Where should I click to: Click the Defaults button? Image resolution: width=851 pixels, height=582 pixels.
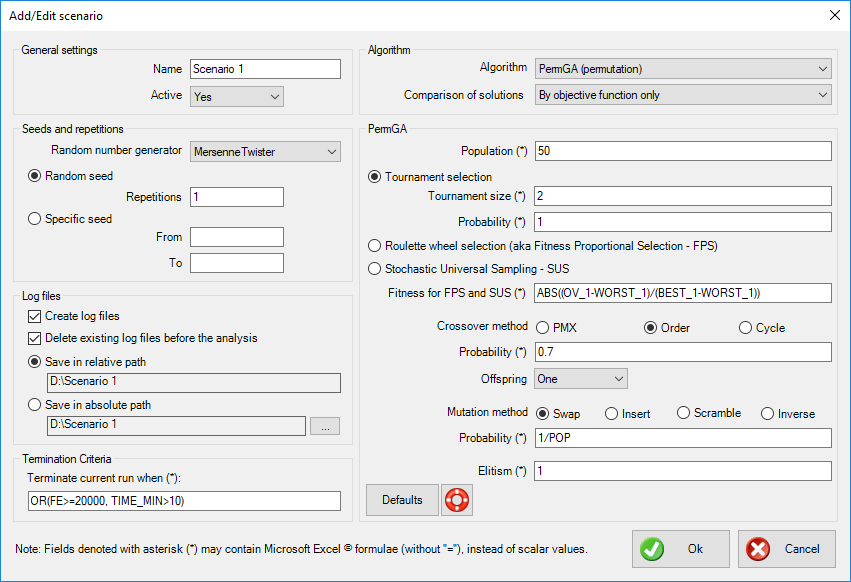click(x=402, y=500)
